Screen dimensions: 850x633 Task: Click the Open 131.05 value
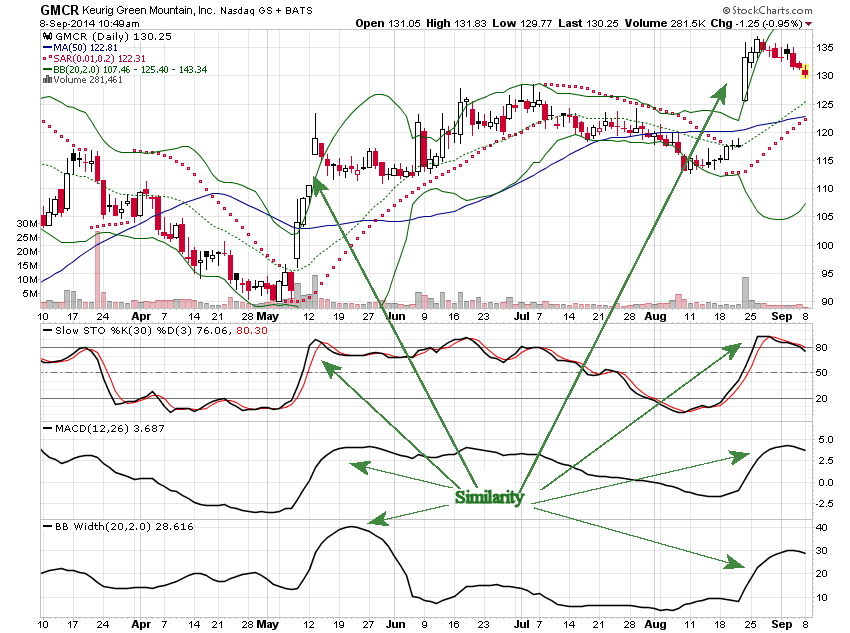tap(388, 23)
